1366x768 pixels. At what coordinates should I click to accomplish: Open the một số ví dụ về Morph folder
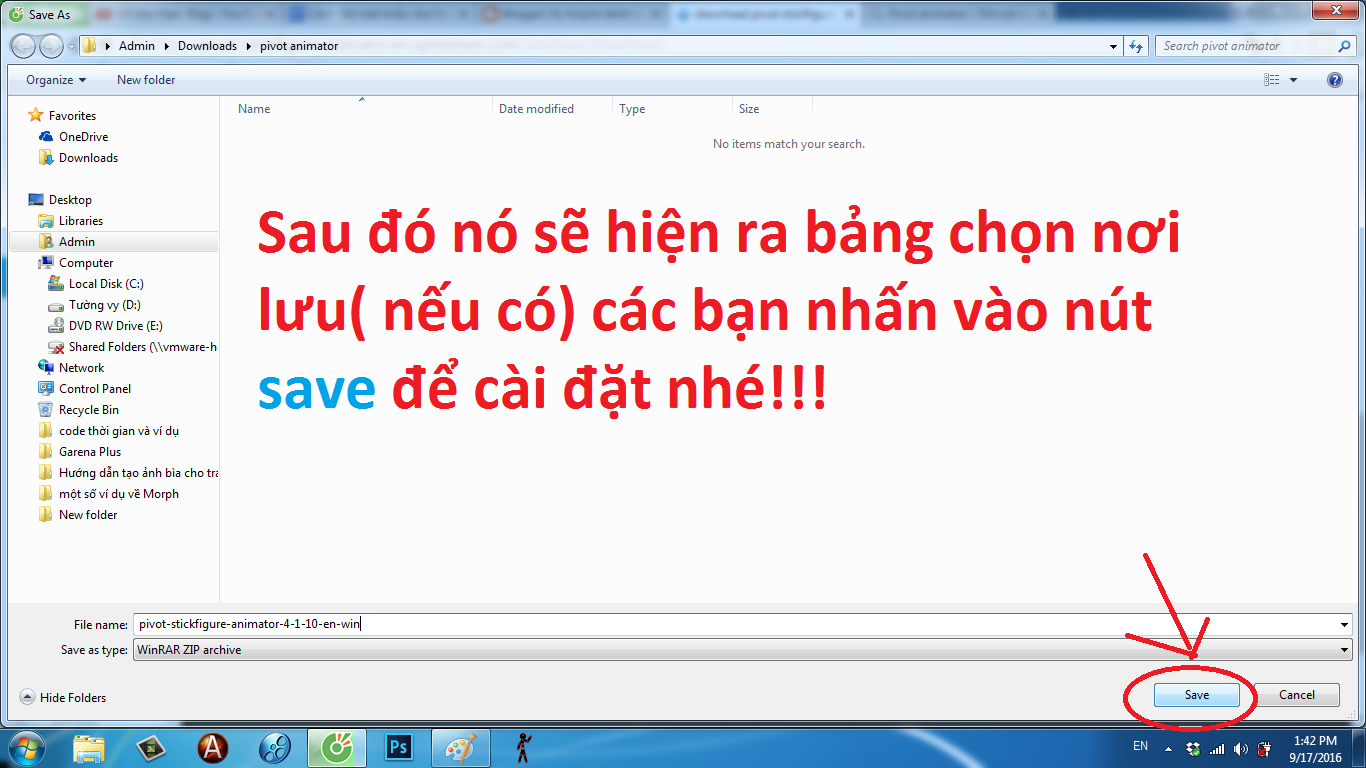point(118,494)
